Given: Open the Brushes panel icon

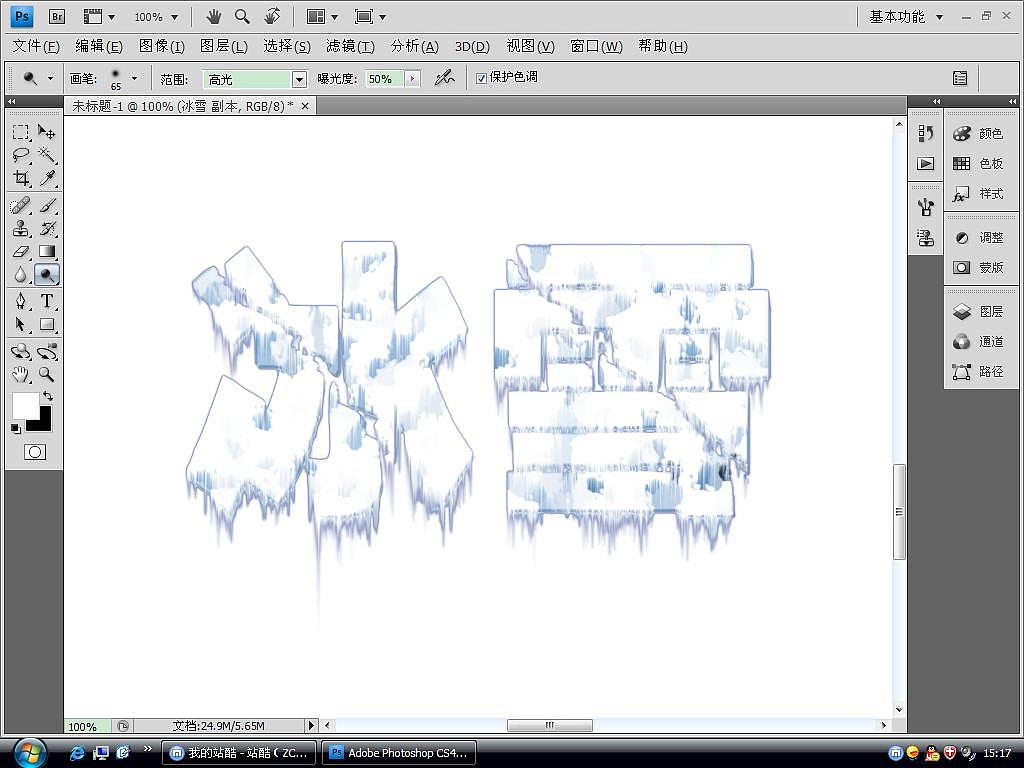Looking at the screenshot, I should pos(925,208).
